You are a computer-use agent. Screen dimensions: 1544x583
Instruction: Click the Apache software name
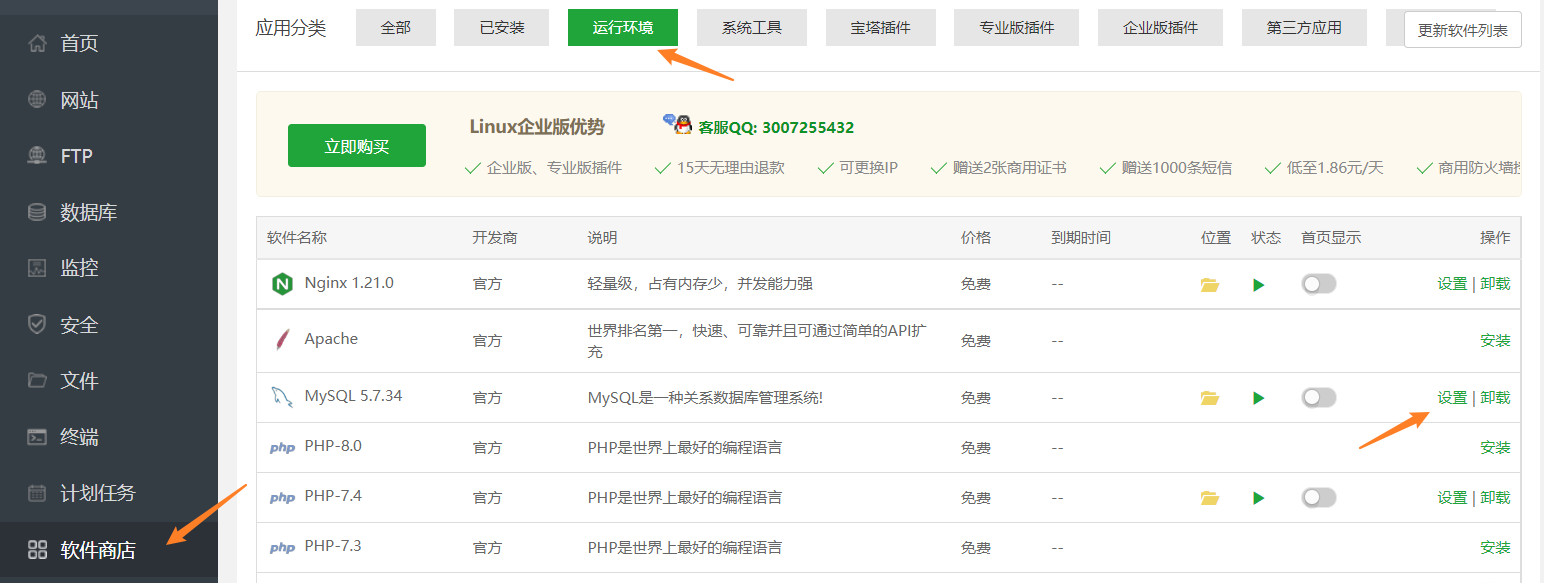click(x=331, y=339)
